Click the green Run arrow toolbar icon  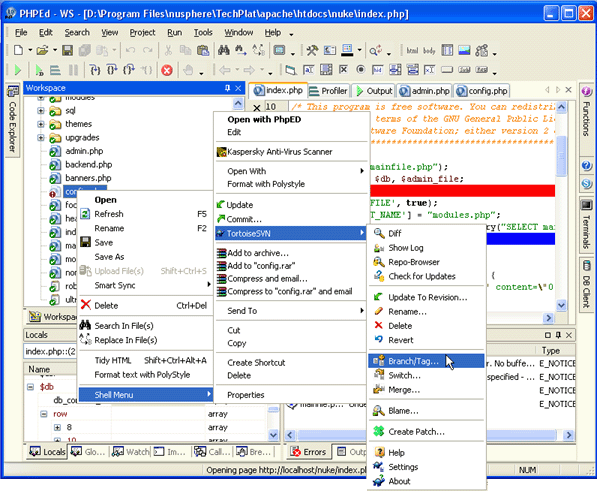coord(17,70)
